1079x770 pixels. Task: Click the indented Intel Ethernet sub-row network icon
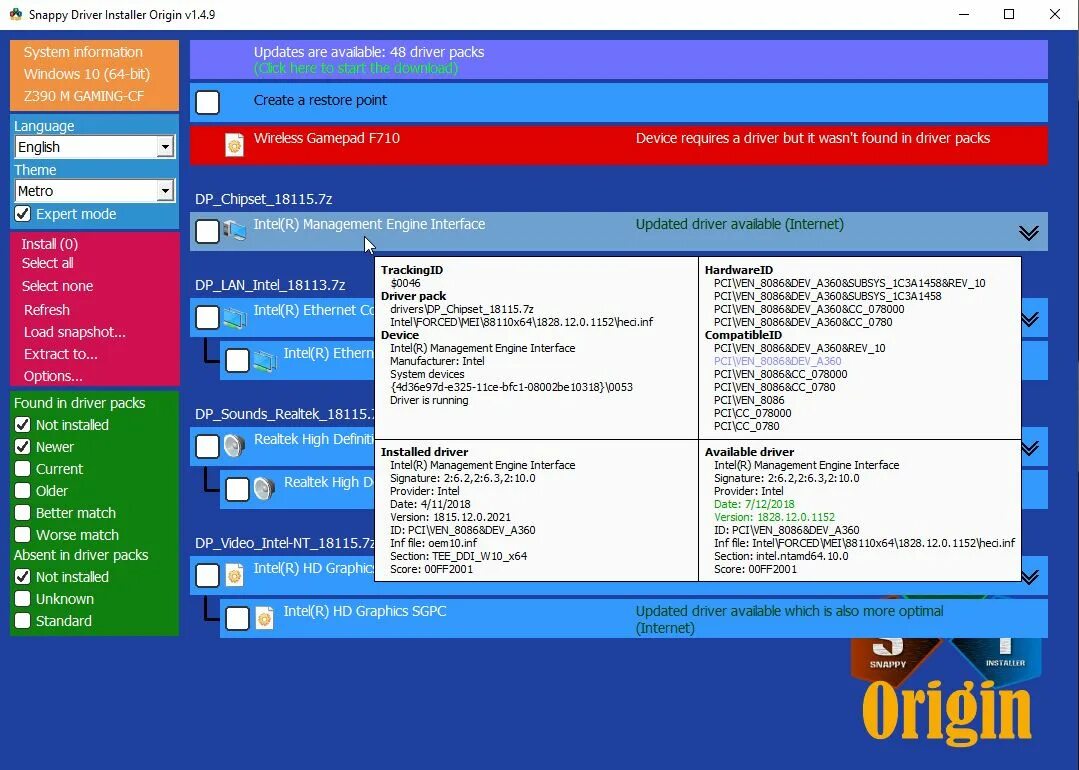[265, 360]
